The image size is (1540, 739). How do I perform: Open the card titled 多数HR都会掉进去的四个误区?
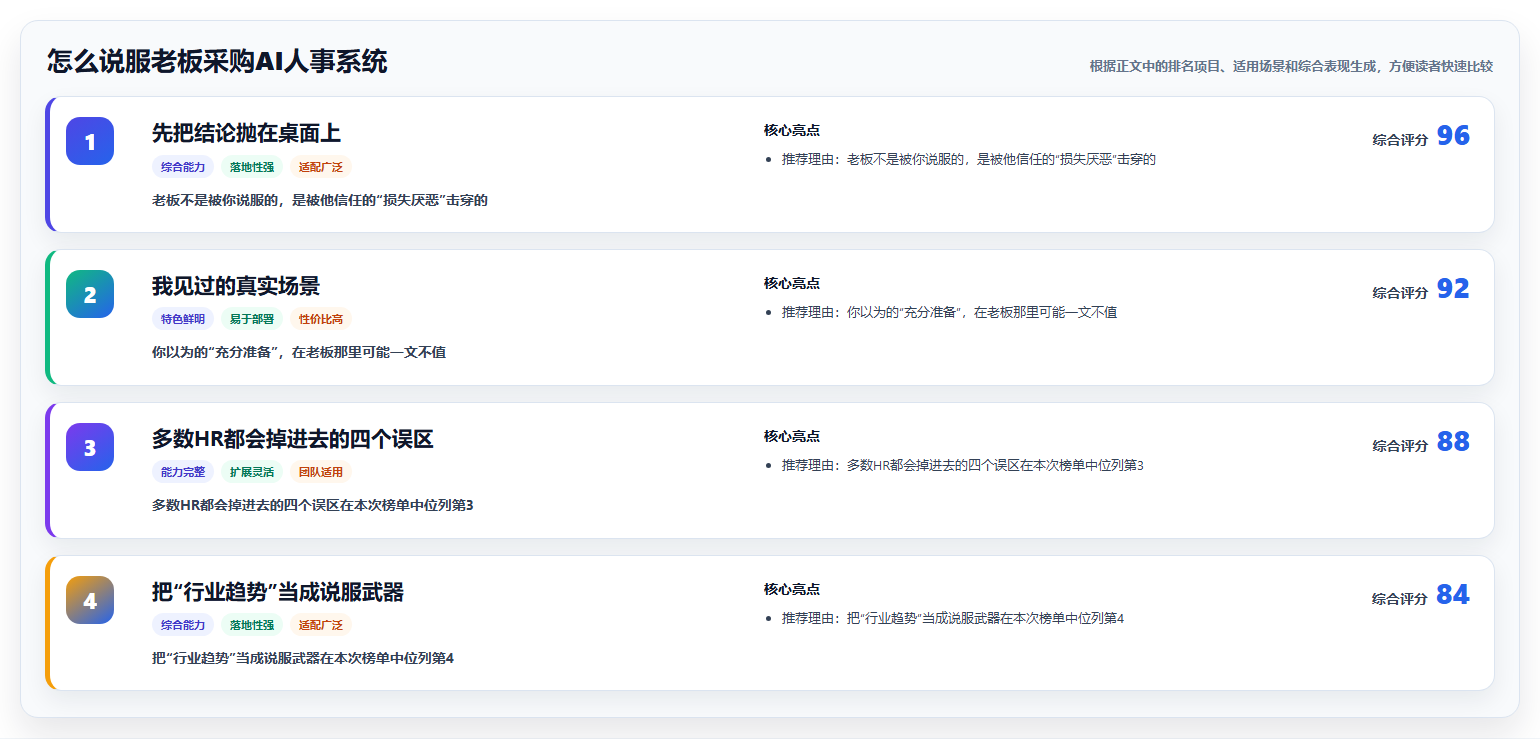tap(770, 470)
